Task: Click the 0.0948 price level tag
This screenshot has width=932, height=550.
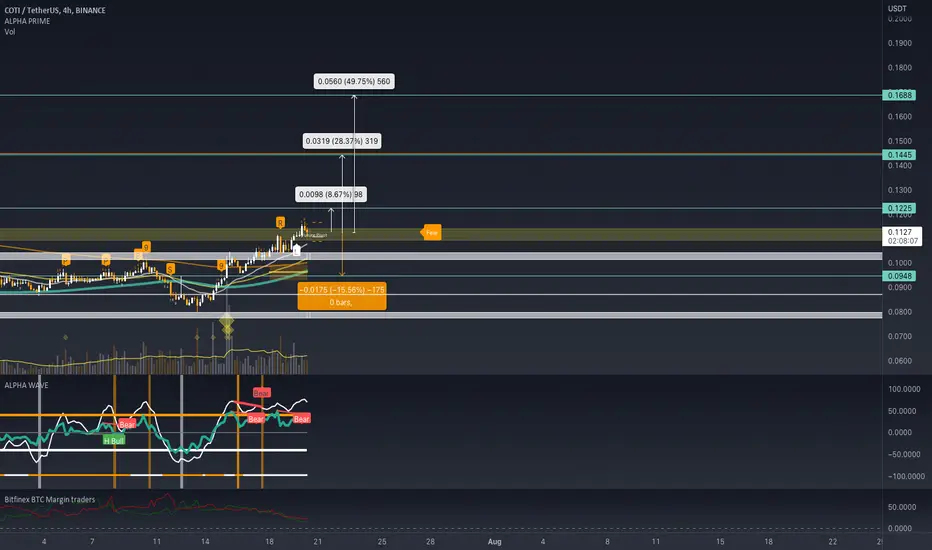Action: [899, 276]
